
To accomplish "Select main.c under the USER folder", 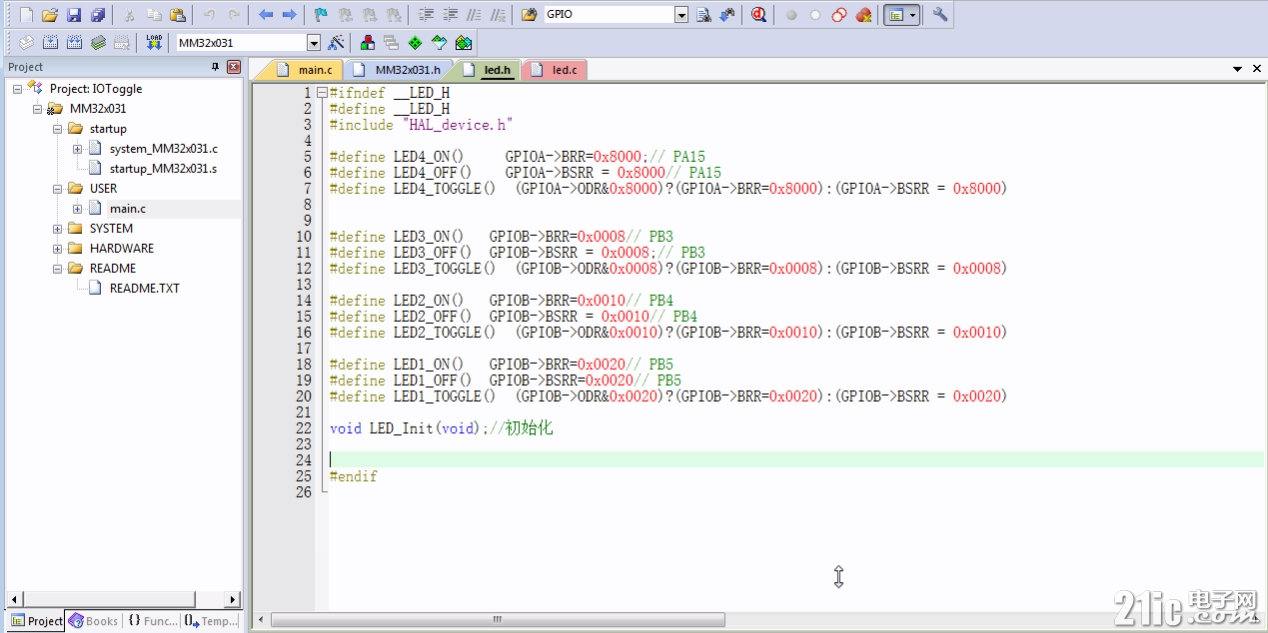I will 128,209.
